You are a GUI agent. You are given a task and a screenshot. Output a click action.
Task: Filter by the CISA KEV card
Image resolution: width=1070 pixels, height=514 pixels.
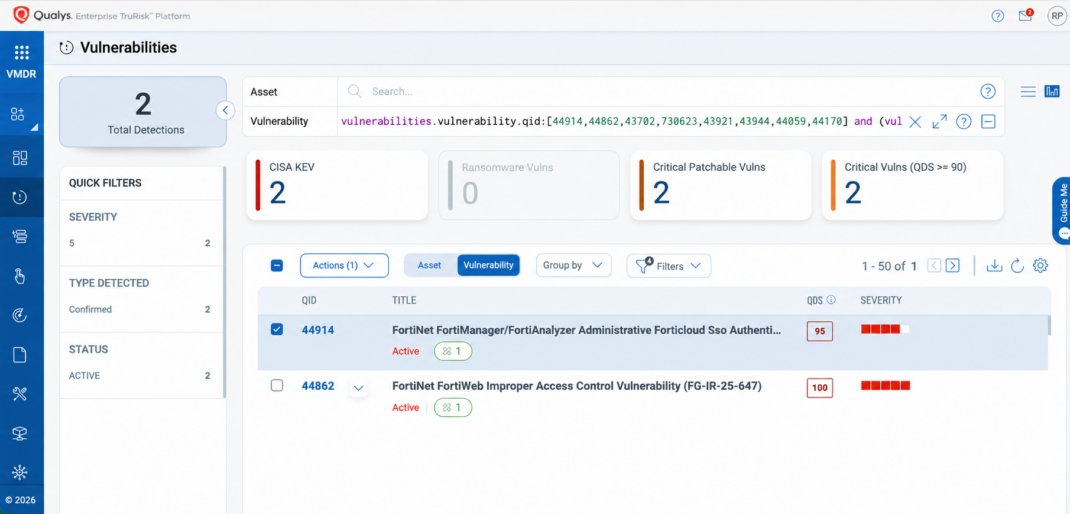coord(337,185)
